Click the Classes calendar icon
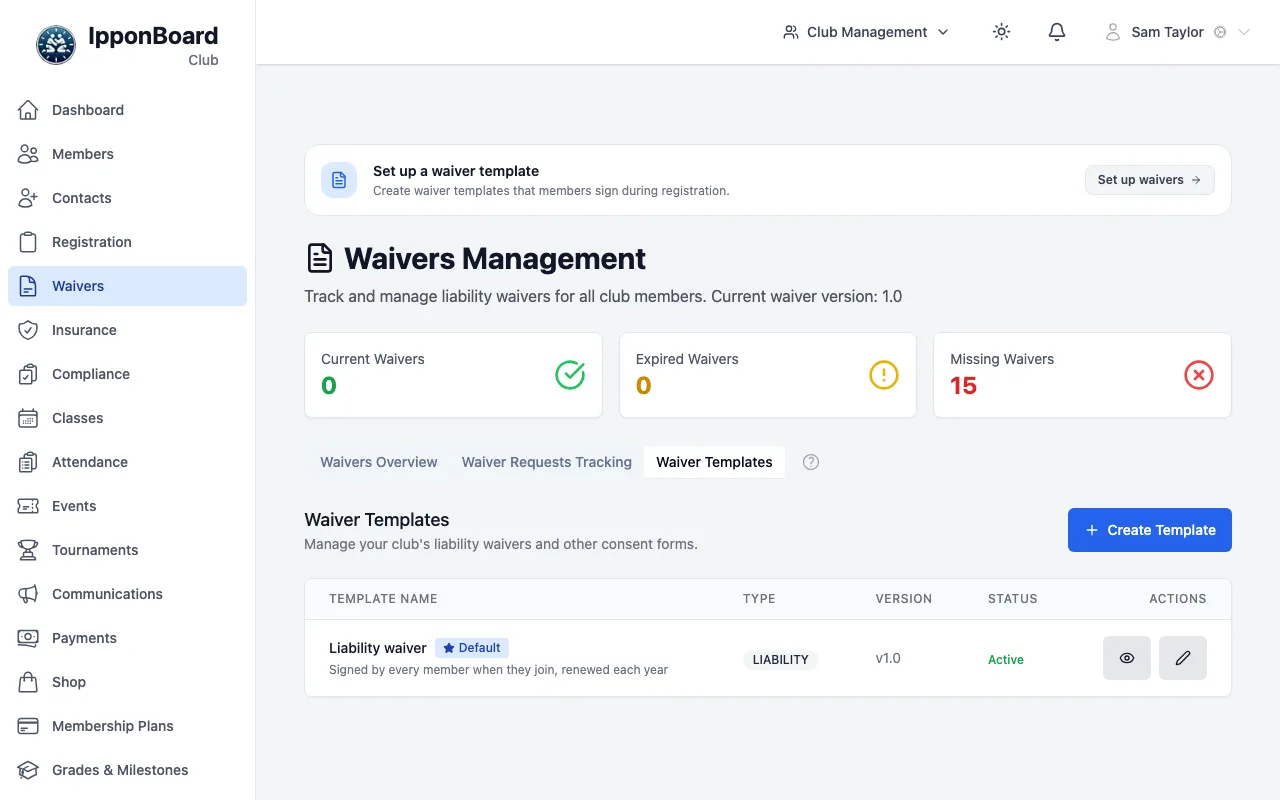 pos(28,418)
